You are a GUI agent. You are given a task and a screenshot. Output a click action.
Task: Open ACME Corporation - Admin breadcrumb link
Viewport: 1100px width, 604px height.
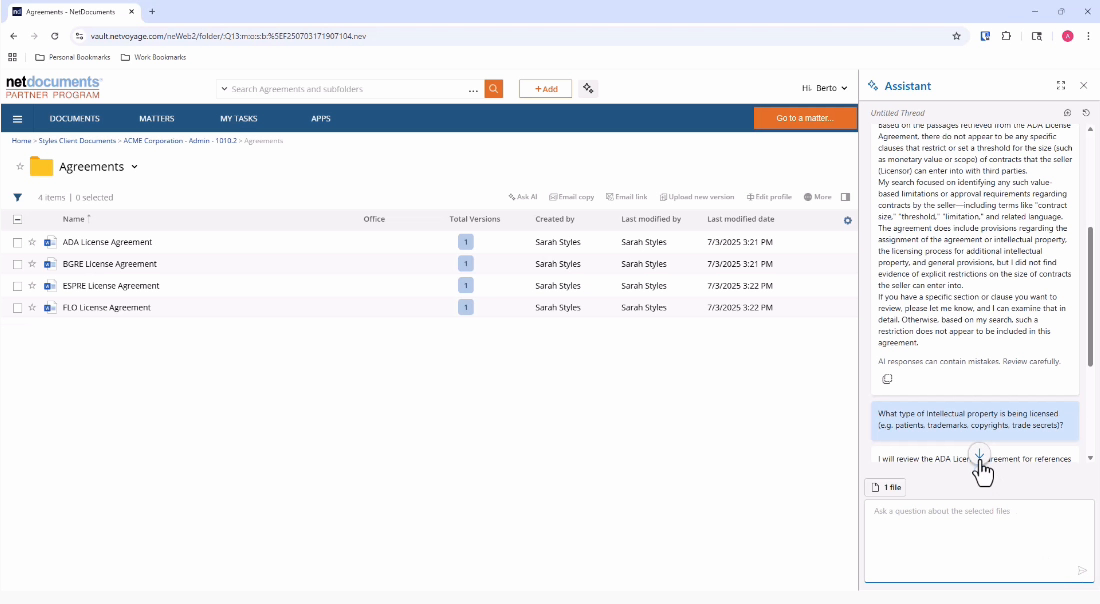(x=180, y=141)
